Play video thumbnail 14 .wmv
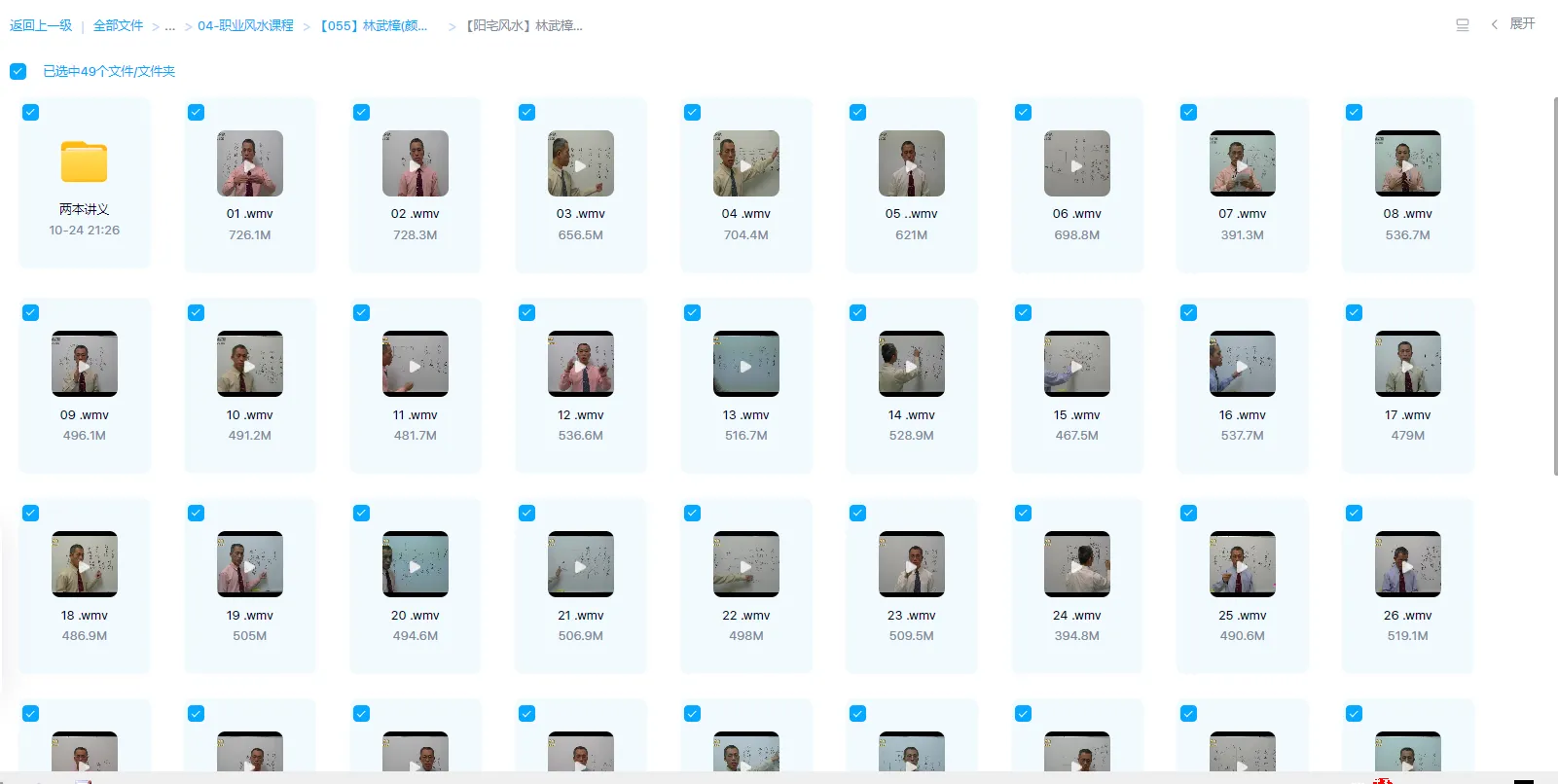 click(912, 364)
